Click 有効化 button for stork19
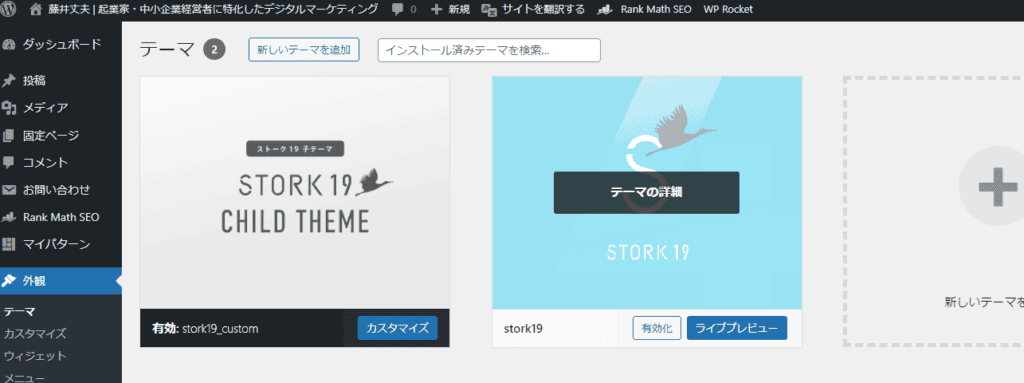The height and width of the screenshot is (383, 1024). (x=657, y=328)
